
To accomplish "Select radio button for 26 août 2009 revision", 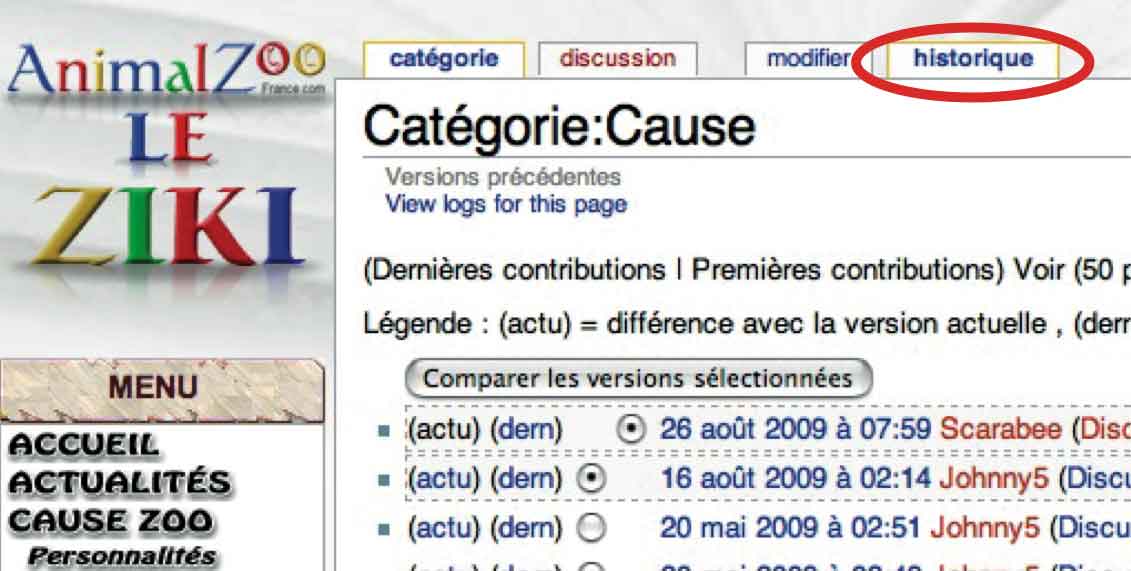I will pos(631,429).
